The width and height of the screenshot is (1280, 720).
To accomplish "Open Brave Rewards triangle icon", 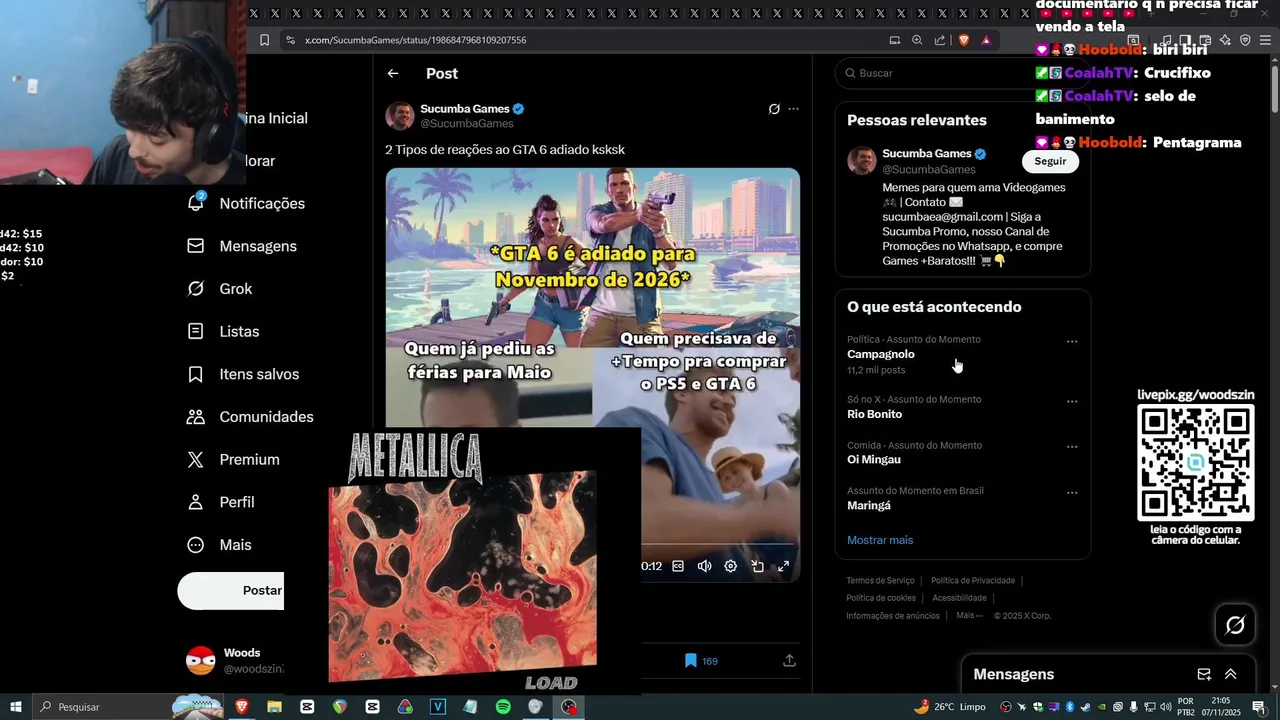I will [x=986, y=40].
